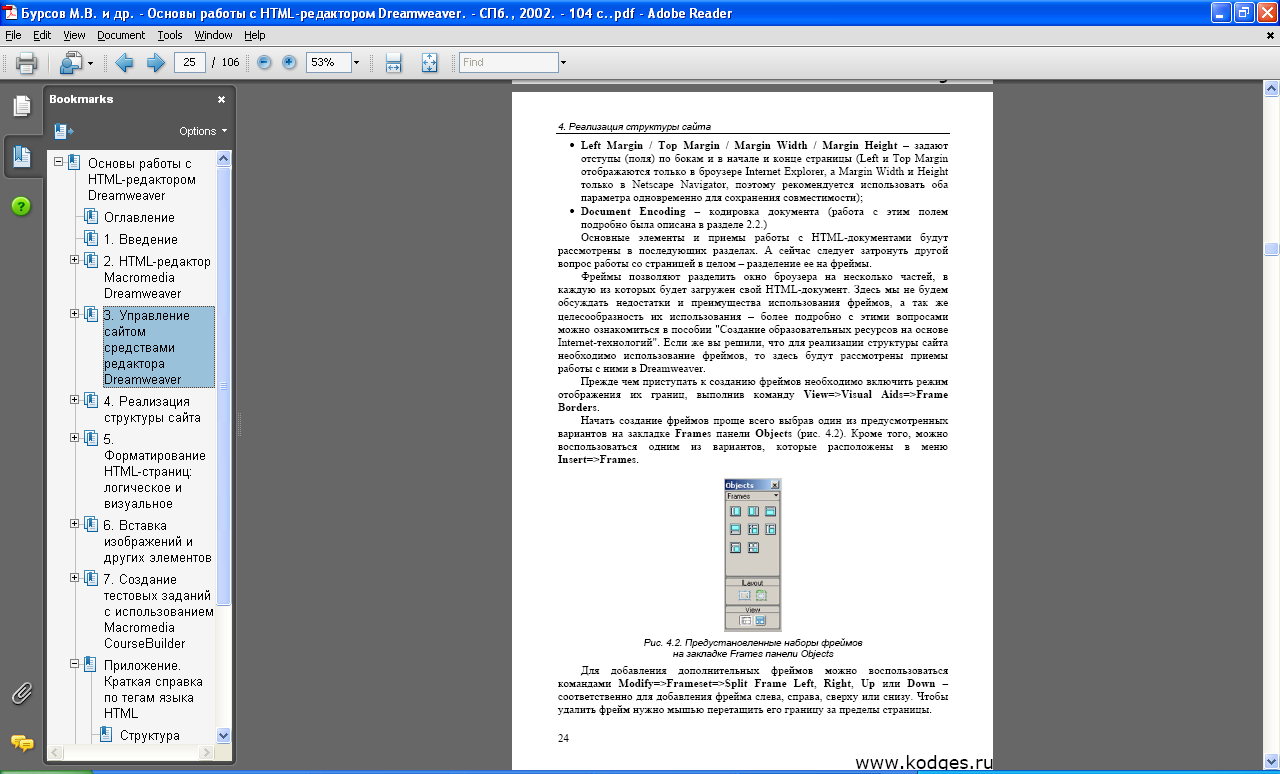Select bookmark 6. Вставка изображений
The image size is (1280, 774).
tap(157, 541)
